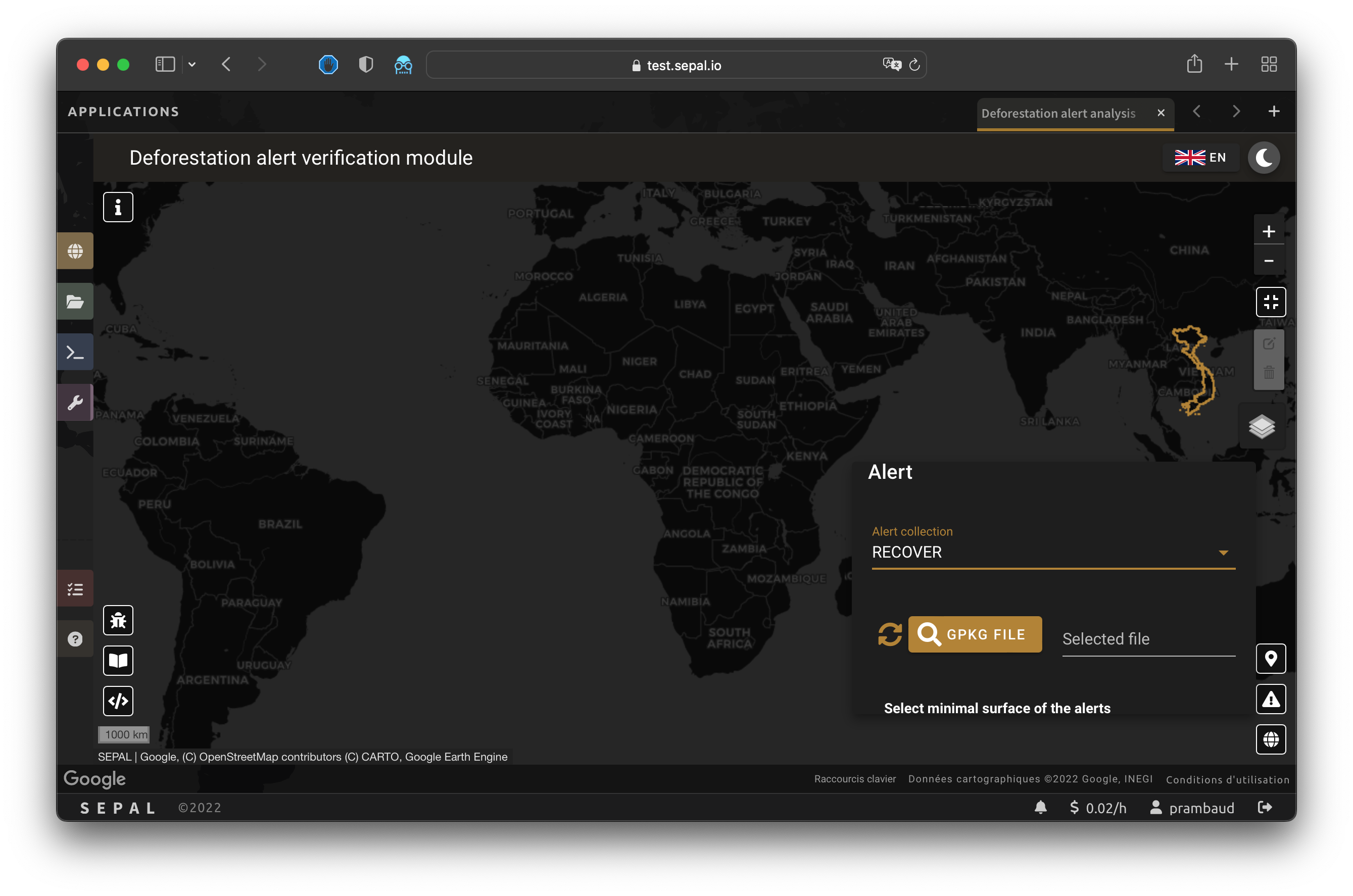Toggle map fullscreen collapse button
The height and width of the screenshot is (896, 1353).
point(1270,302)
